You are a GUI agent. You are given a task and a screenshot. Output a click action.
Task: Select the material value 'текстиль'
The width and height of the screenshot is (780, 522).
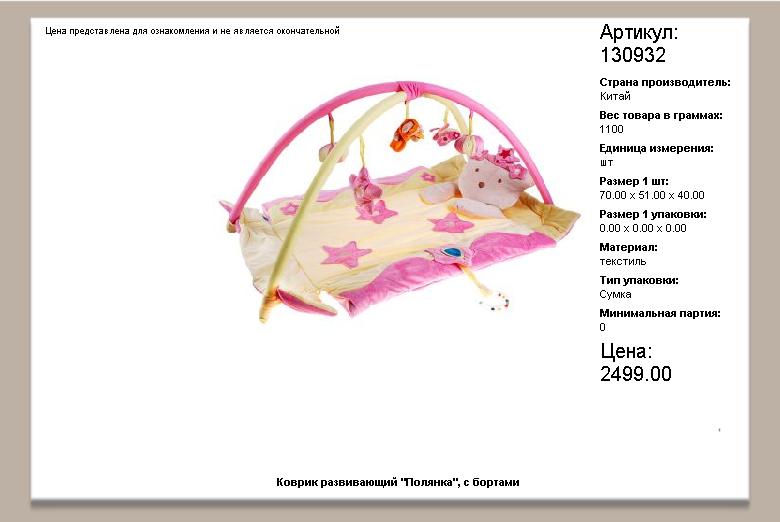[623, 261]
